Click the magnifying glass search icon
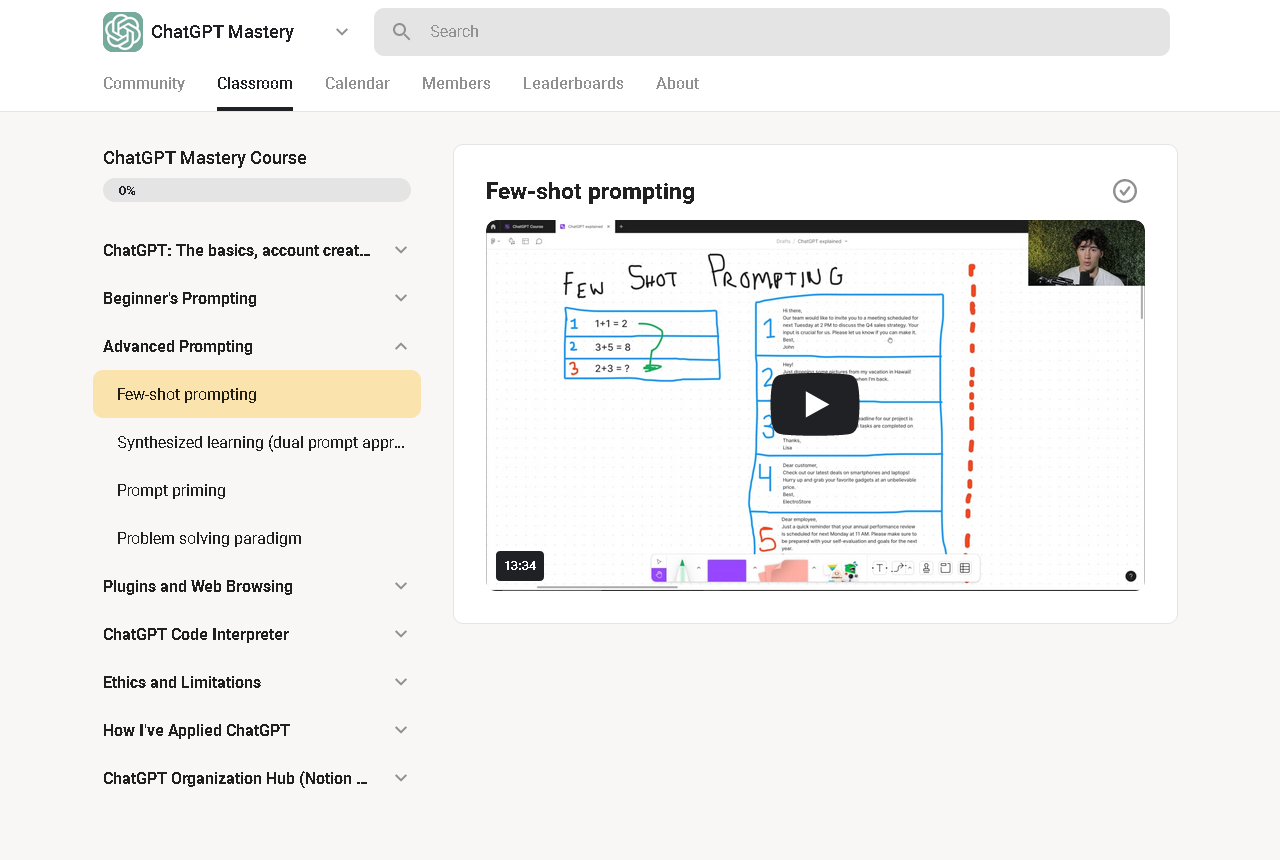This screenshot has height=860, width=1280. coord(402,32)
